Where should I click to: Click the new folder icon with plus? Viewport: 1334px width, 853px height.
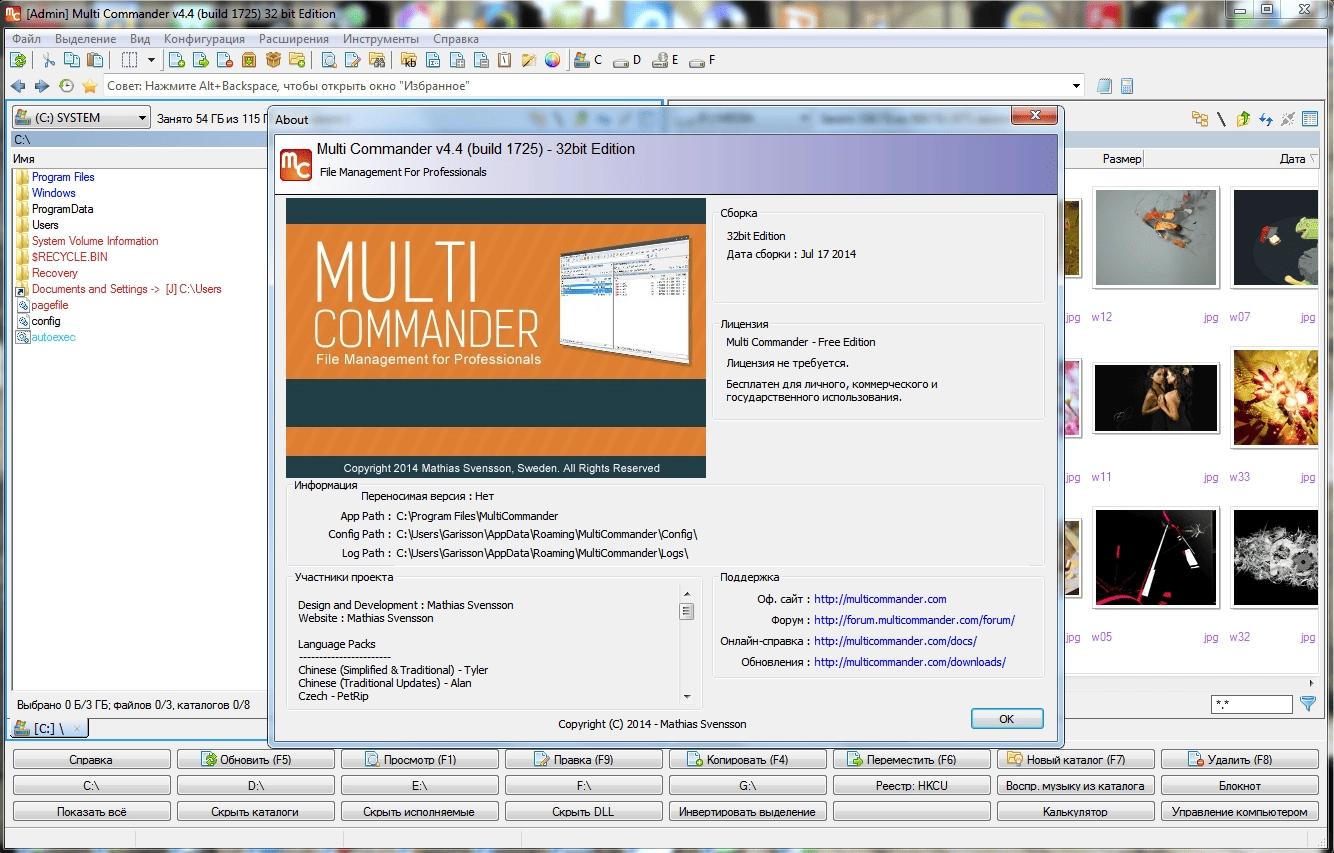pos(297,60)
